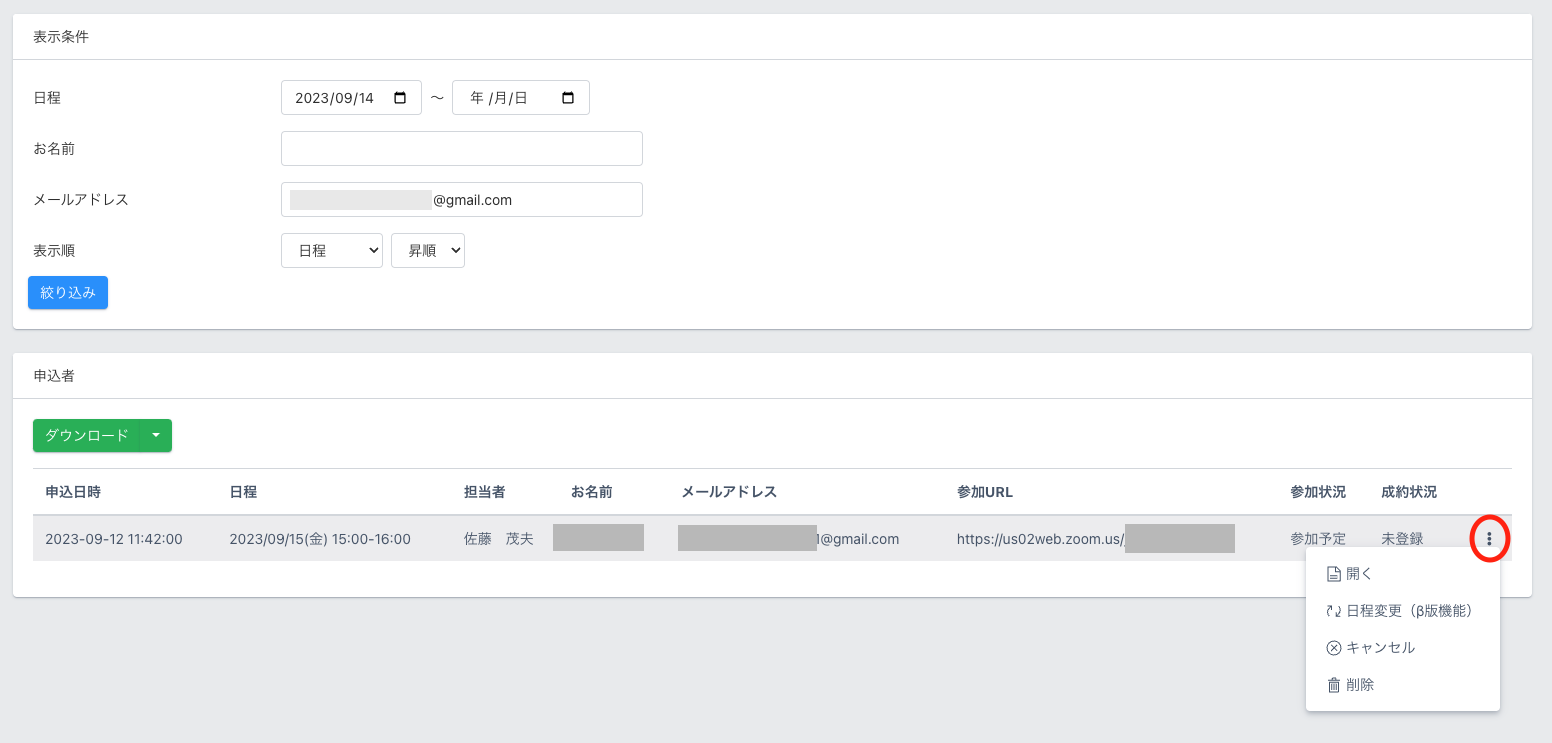The image size is (1552, 743).
Task: Open calendar picker on end date field
Action: click(568, 98)
